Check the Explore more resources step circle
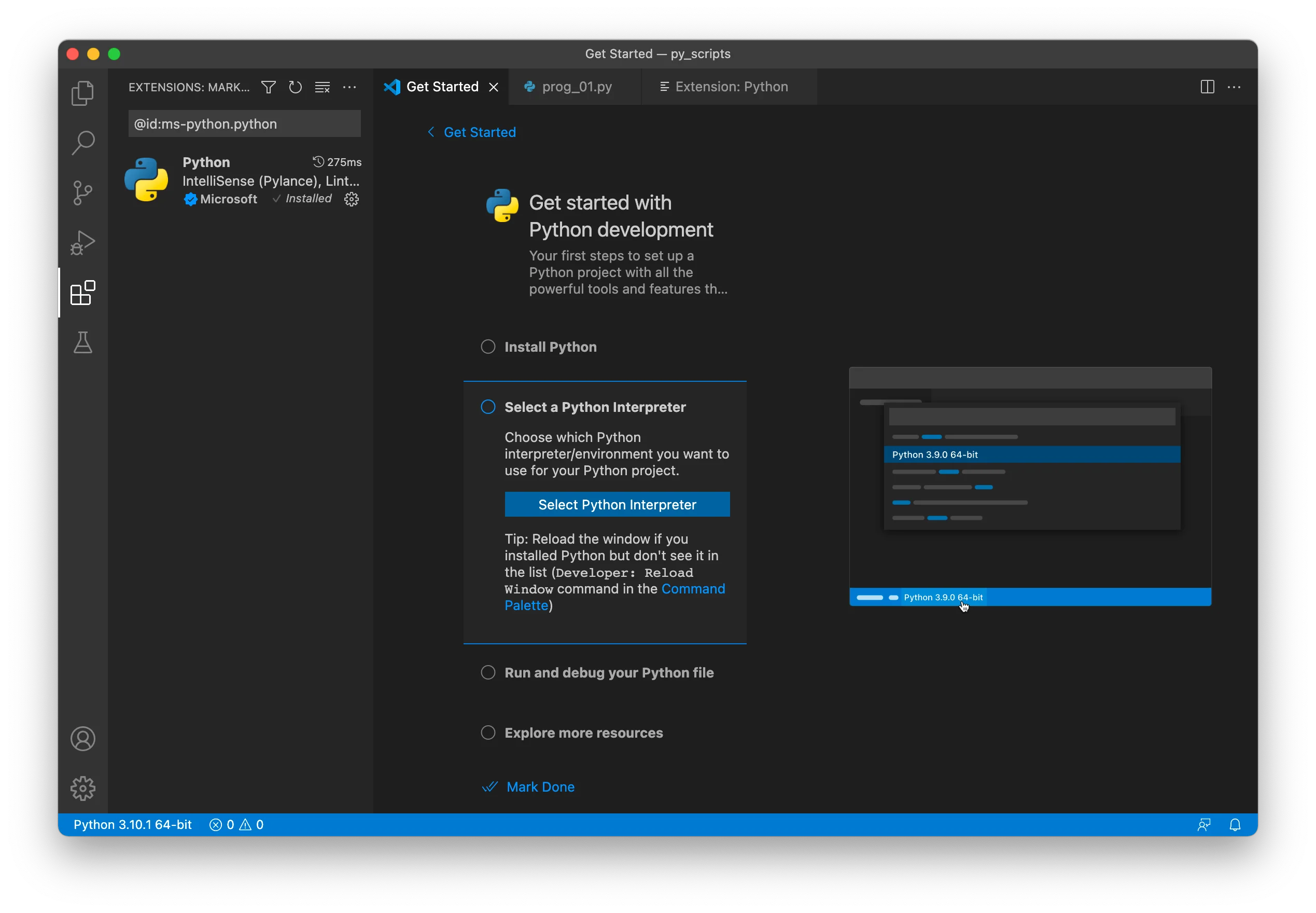Screen dimensions: 1316x913 pos(487,733)
